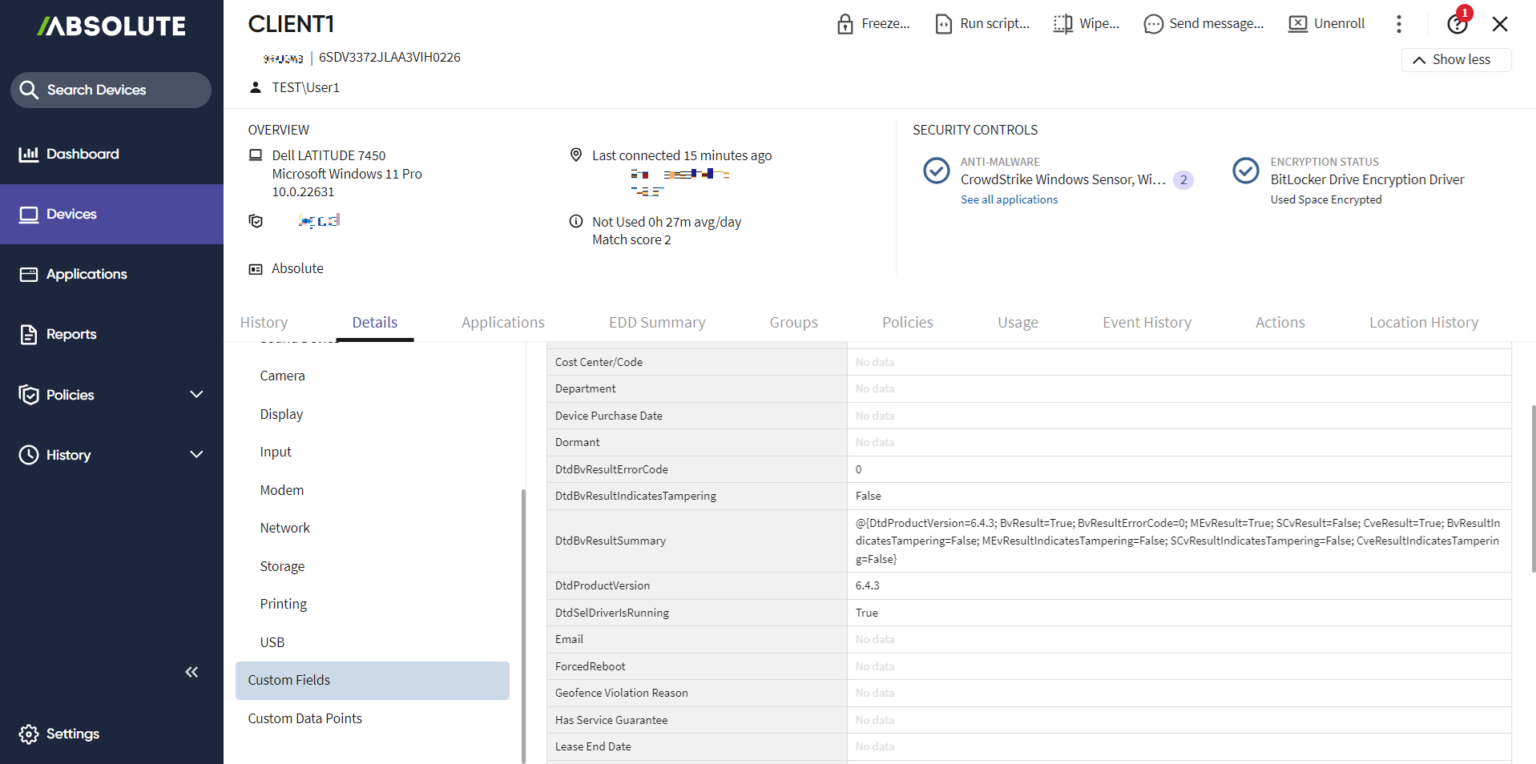The width and height of the screenshot is (1536, 764).
Task: Click the See all applications link
Action: 1009,199
